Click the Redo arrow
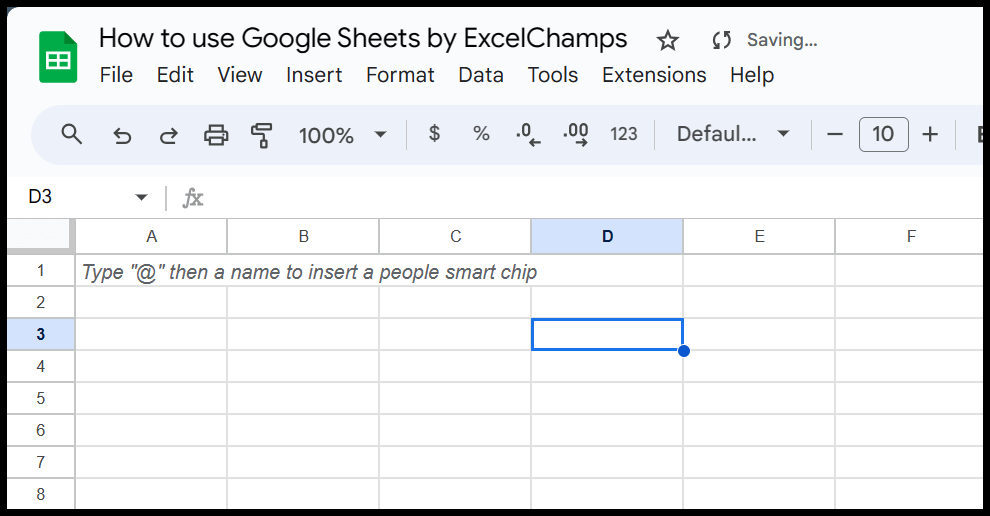Viewport: 990px width, 516px height. click(169, 135)
